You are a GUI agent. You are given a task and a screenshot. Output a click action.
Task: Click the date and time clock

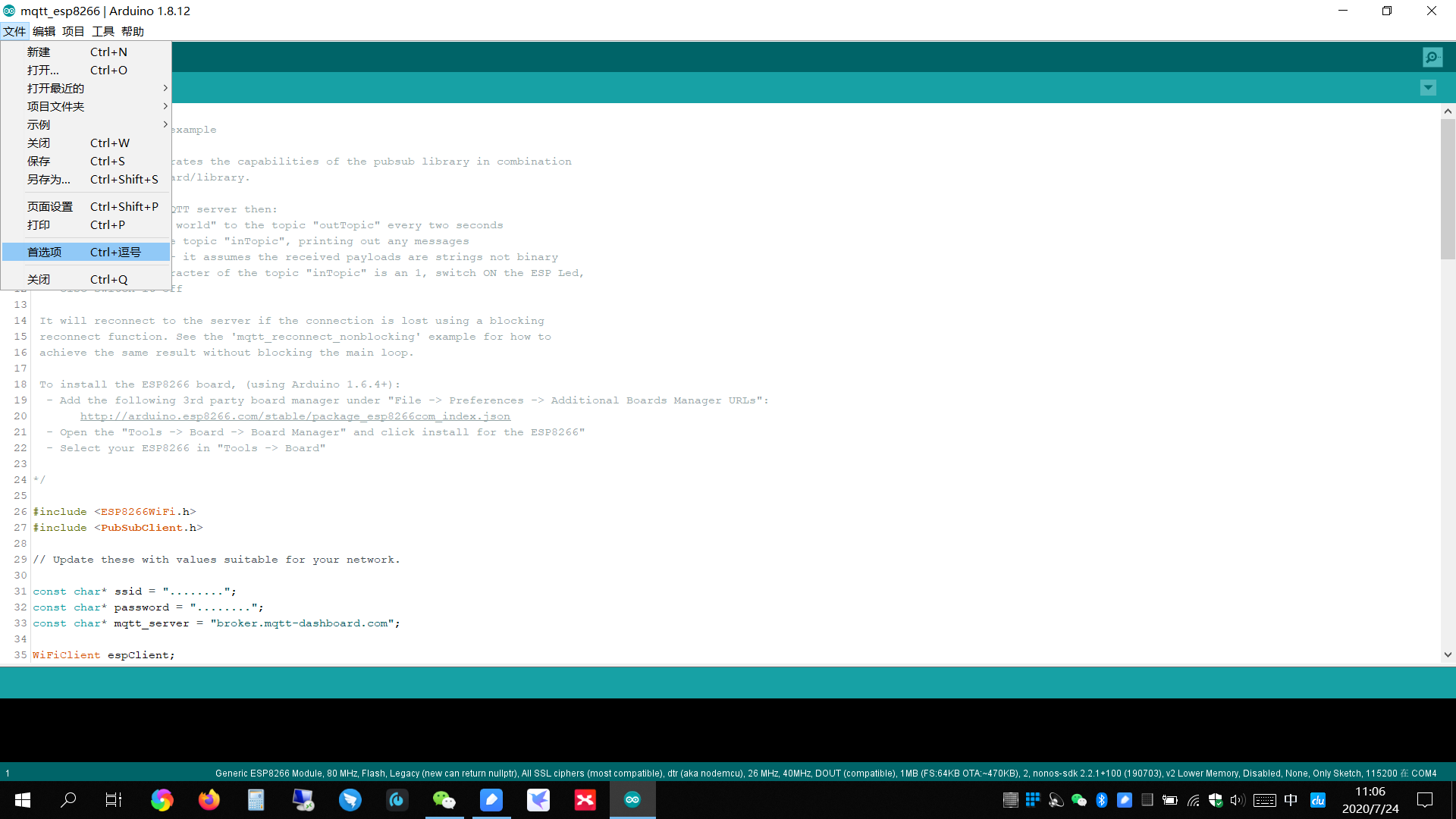[1370, 799]
